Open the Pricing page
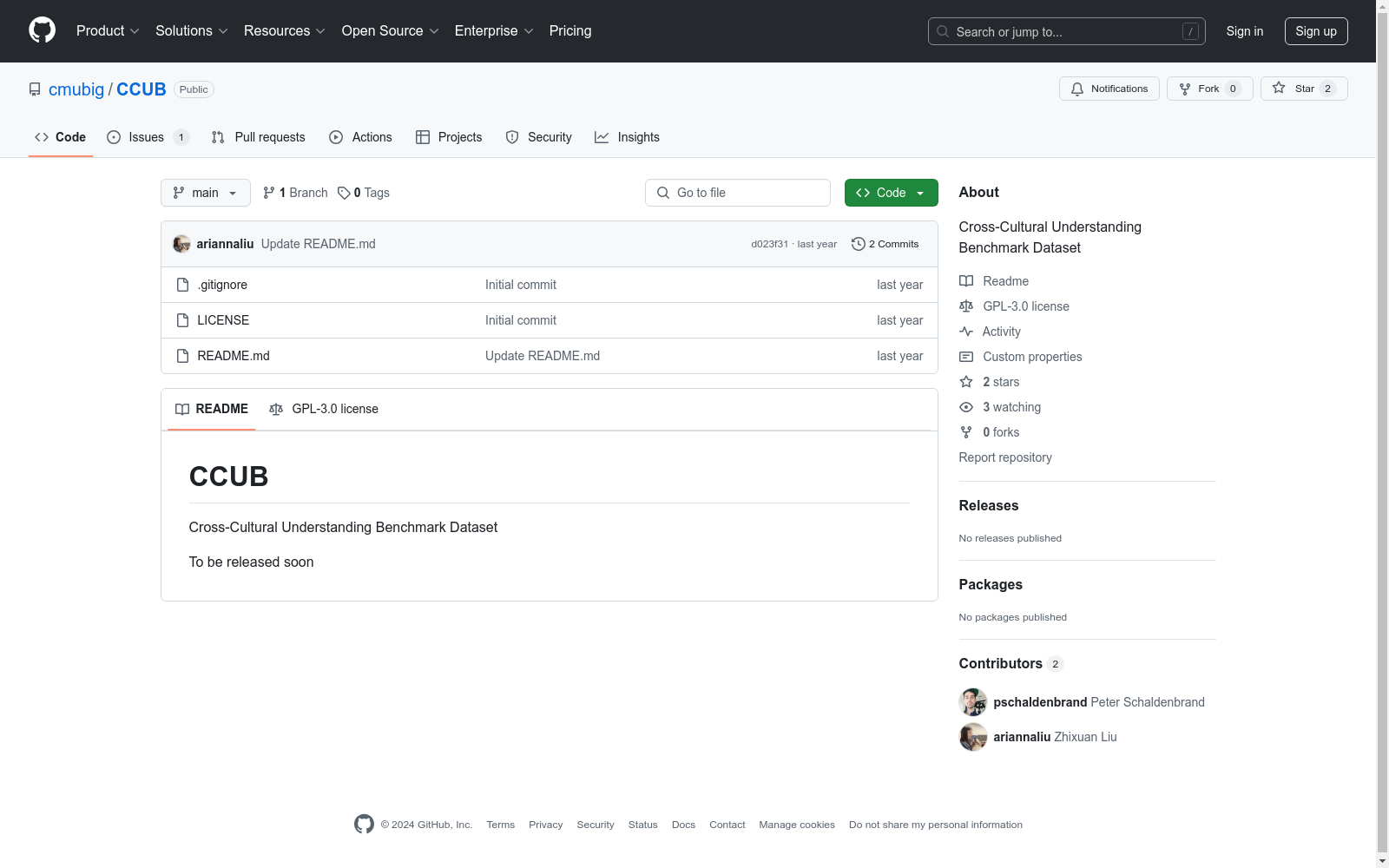 coord(570,30)
